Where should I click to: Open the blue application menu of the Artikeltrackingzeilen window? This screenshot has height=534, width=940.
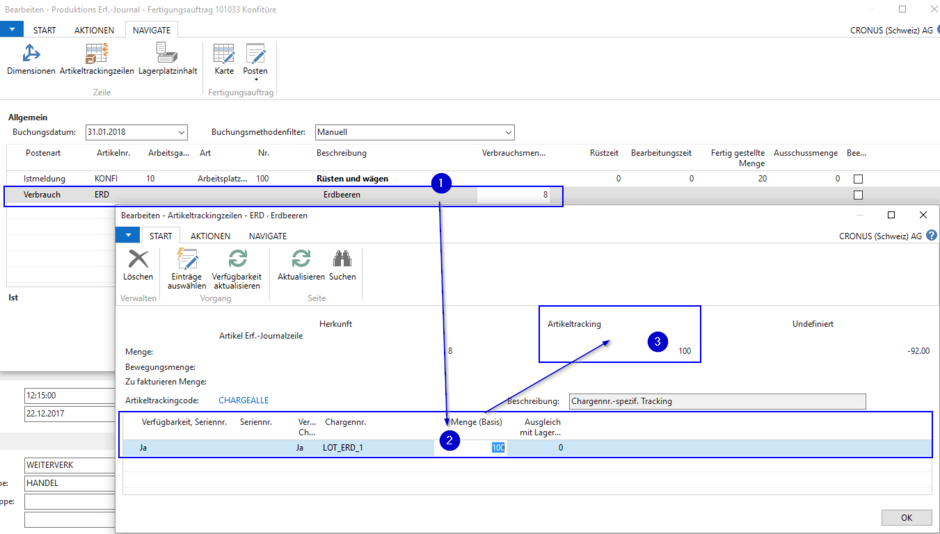128,235
